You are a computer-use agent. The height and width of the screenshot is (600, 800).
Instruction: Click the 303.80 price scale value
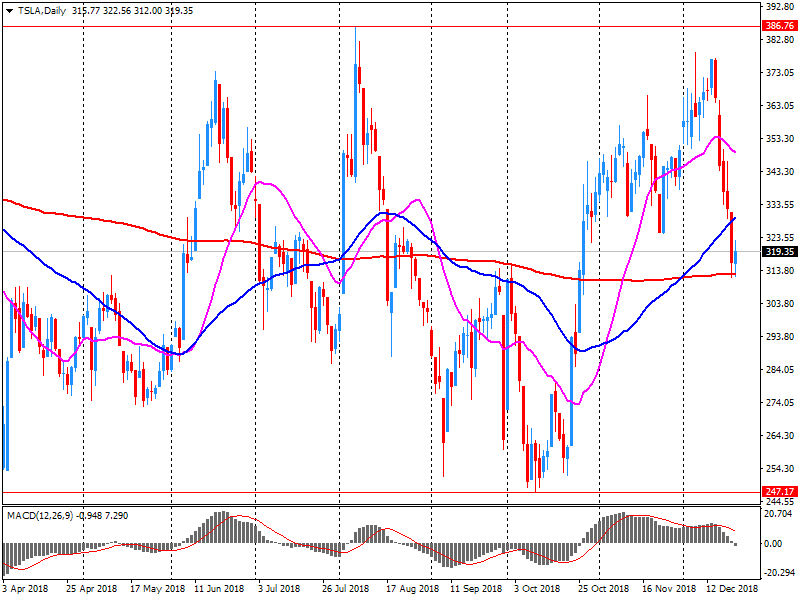[x=780, y=304]
